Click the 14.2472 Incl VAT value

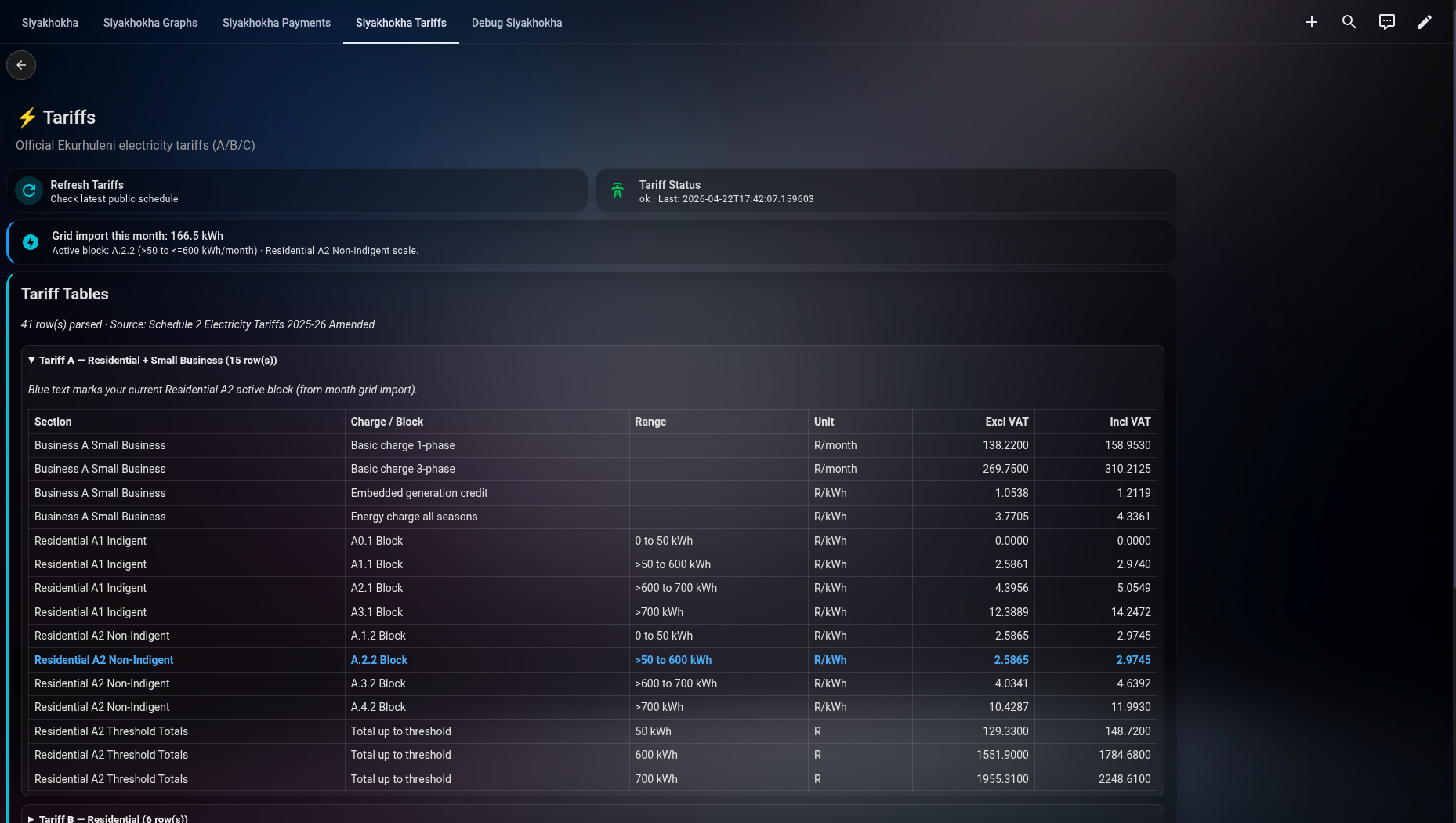1131,612
